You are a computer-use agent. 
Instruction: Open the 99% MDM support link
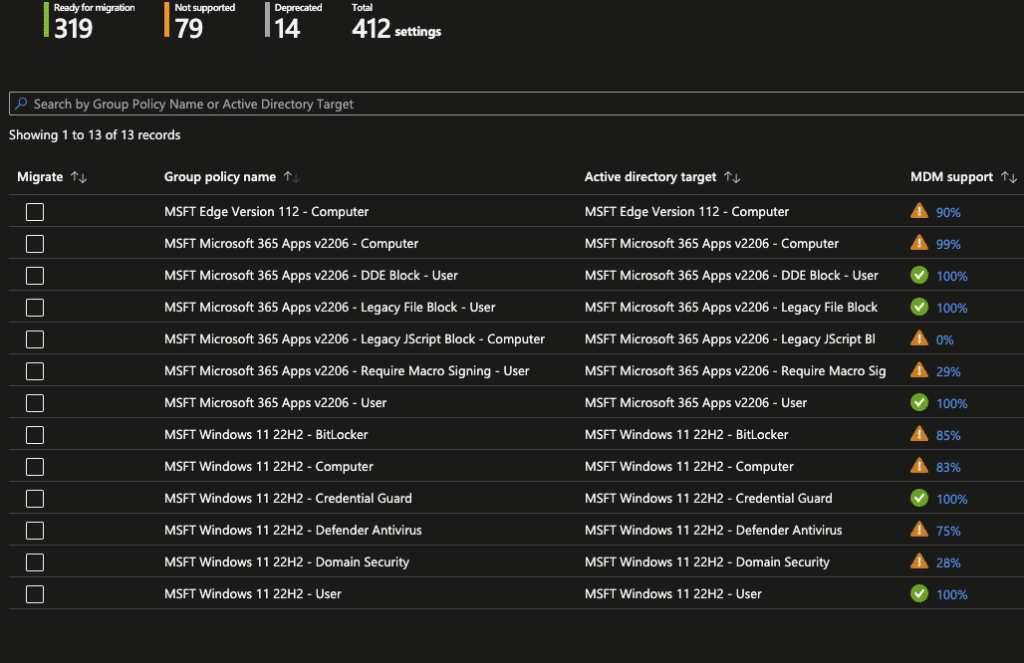point(948,244)
